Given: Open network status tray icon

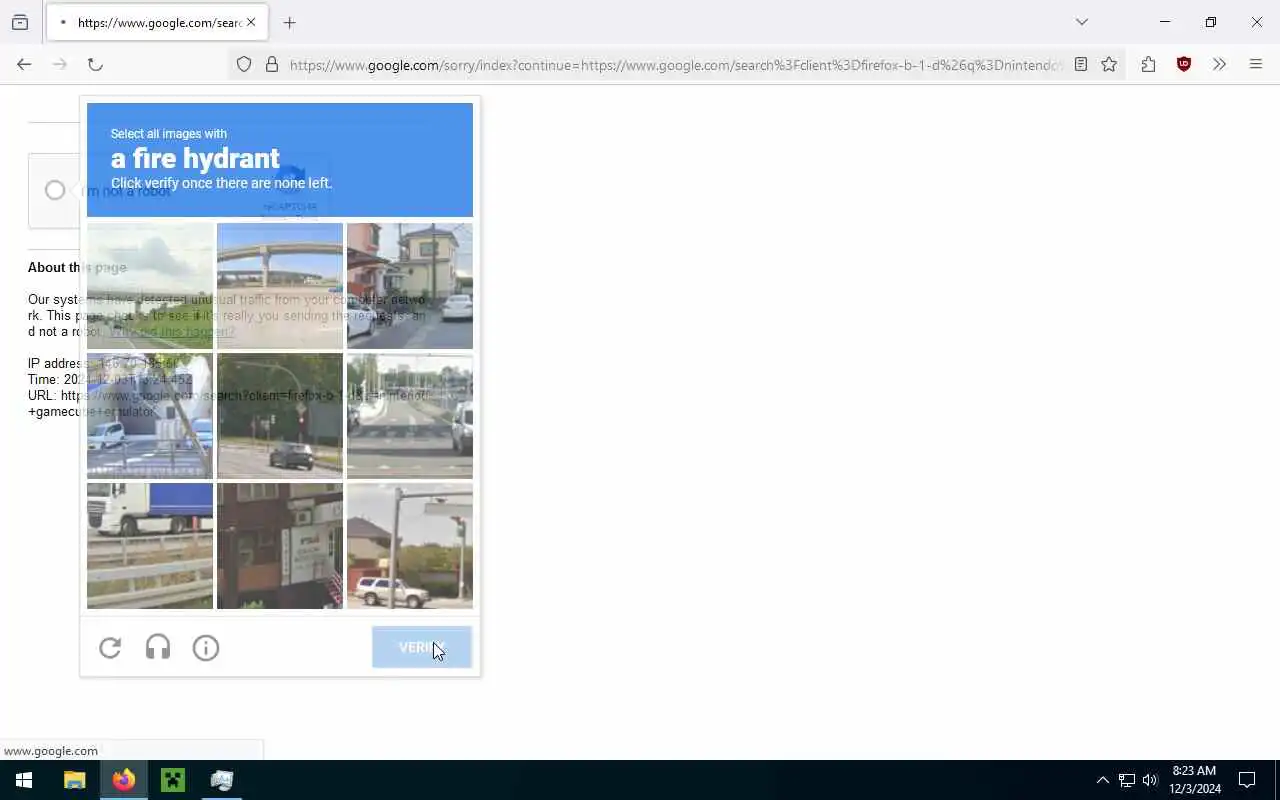Looking at the screenshot, I should coord(1127,780).
